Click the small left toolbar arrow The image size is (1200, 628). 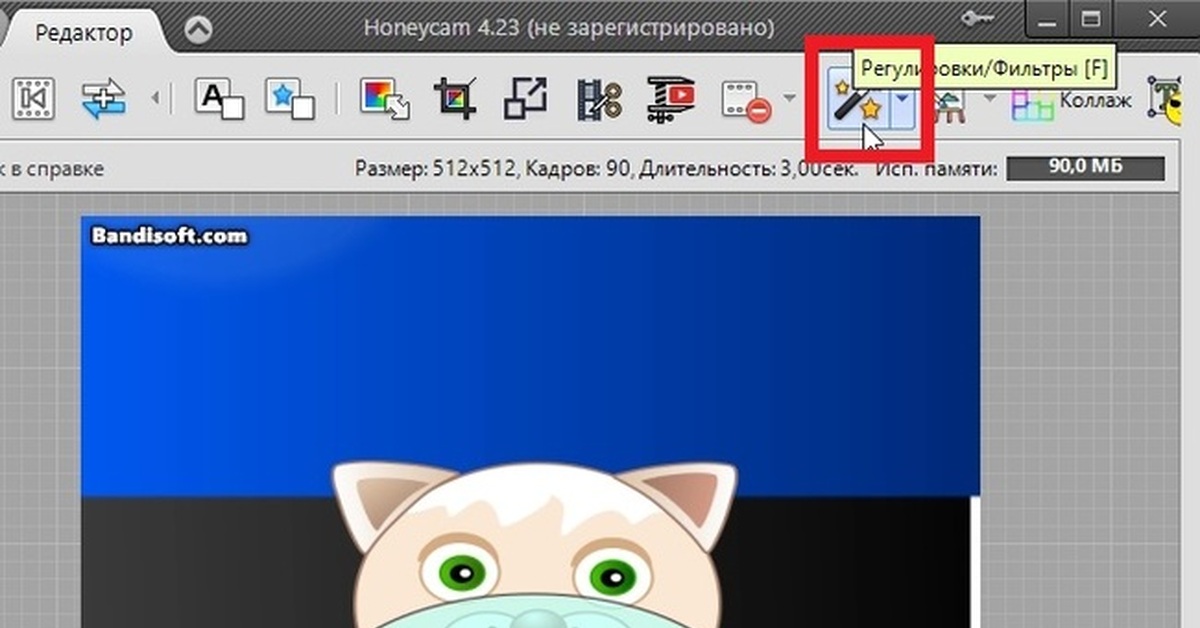coord(155,98)
